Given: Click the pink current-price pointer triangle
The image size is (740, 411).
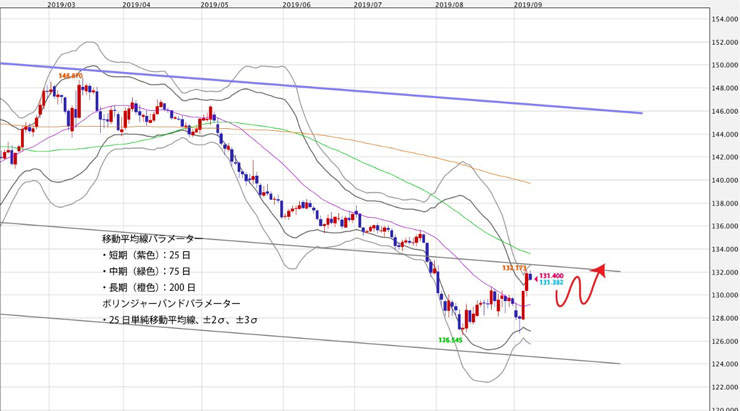Looking at the screenshot, I should click(536, 277).
